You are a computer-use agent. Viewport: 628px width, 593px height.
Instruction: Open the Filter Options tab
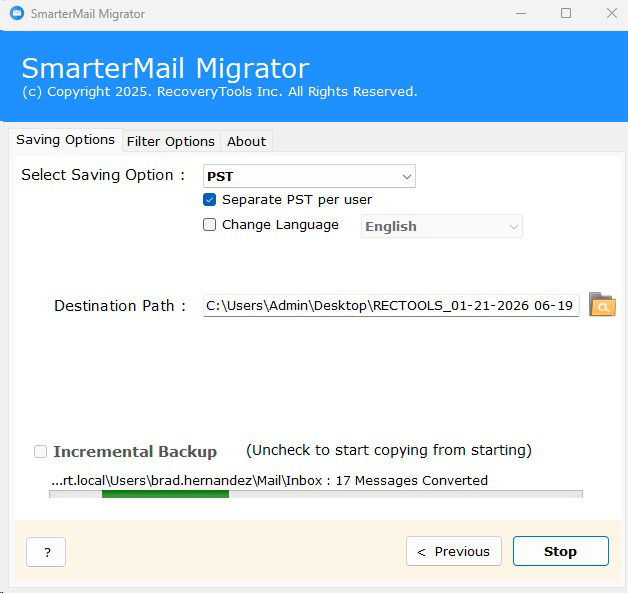171,141
